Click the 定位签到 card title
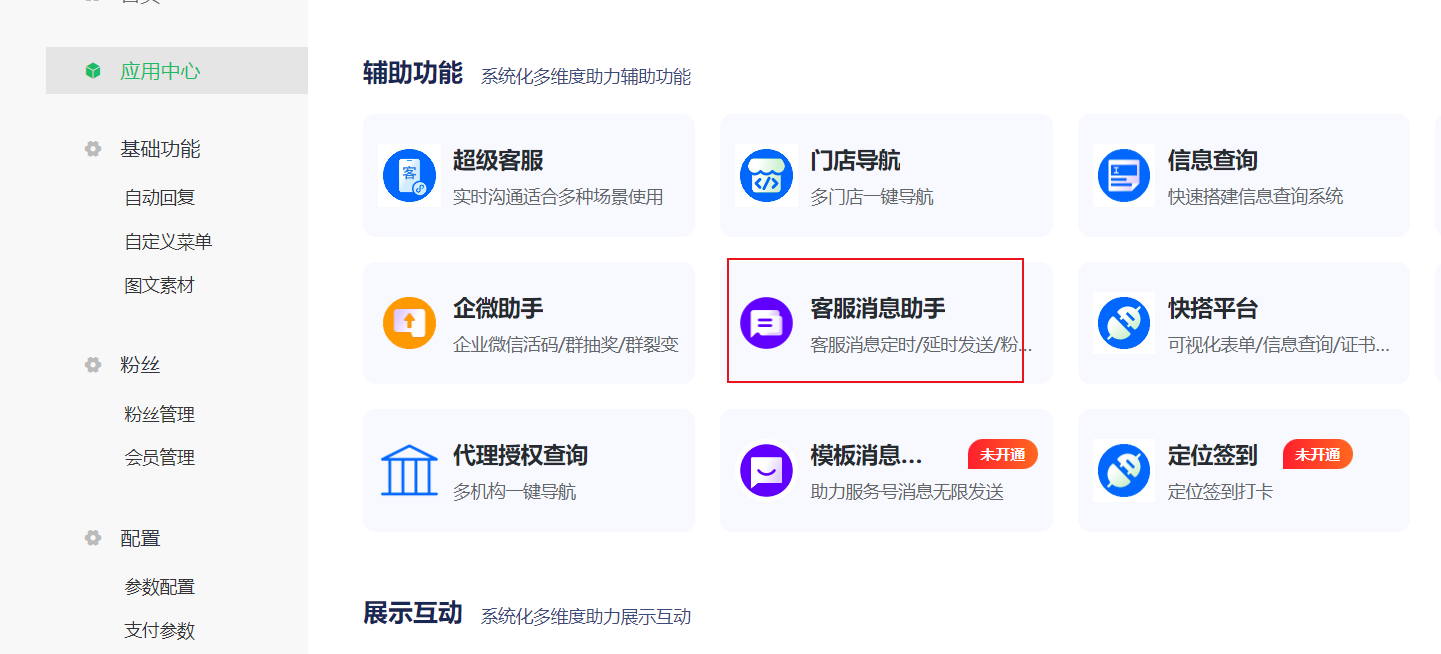Screen dimensions: 1441x654 [x=1212, y=455]
